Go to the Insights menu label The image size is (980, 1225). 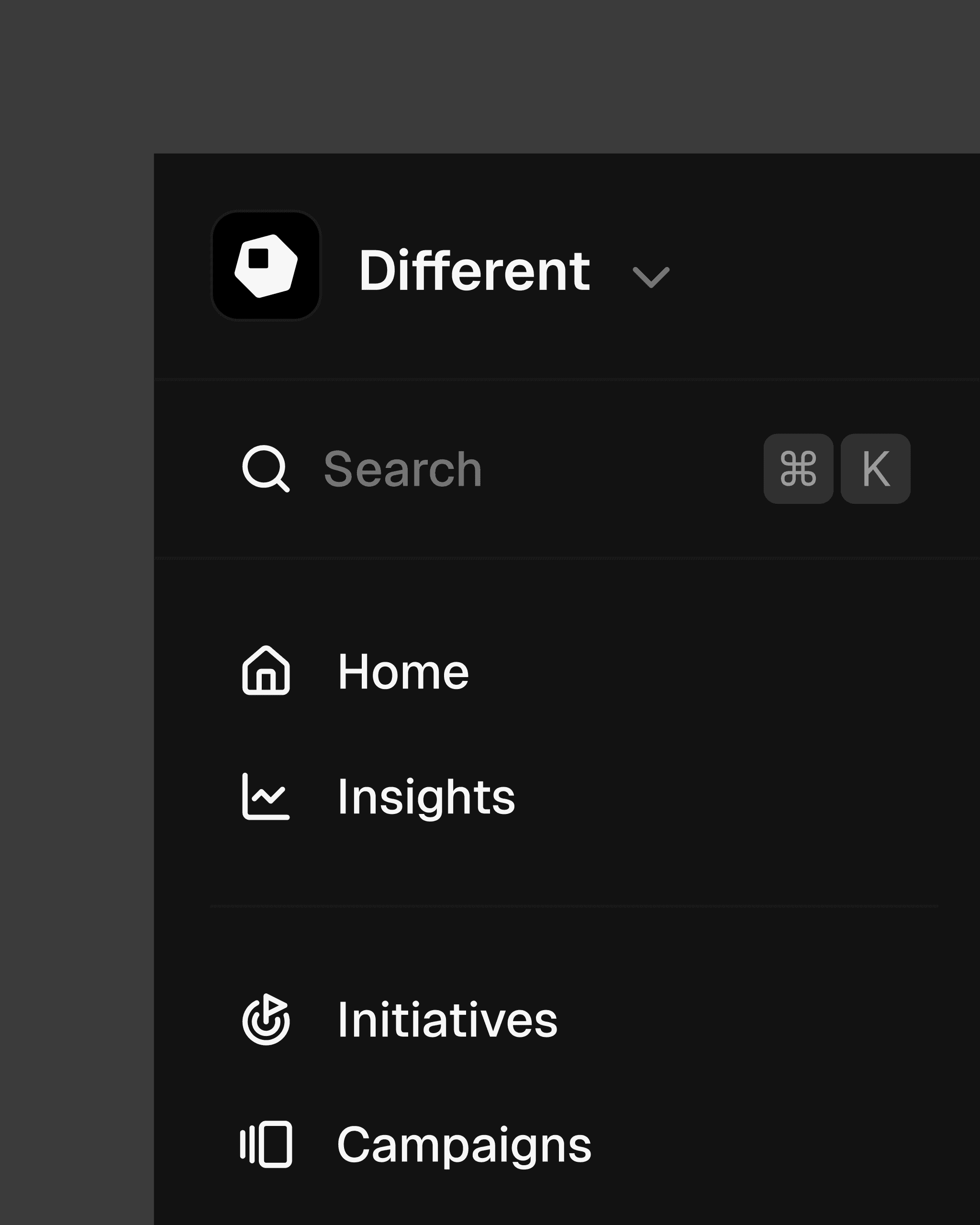426,797
